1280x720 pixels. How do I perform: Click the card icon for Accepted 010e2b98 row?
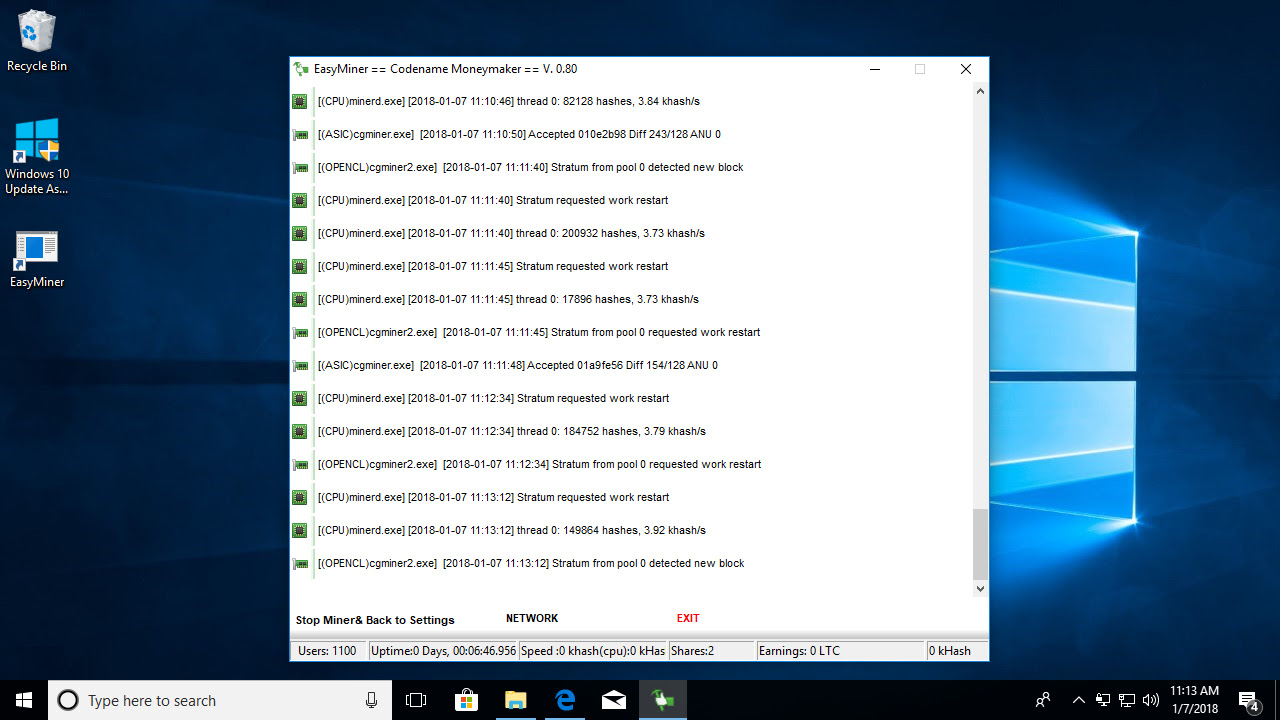(299, 134)
